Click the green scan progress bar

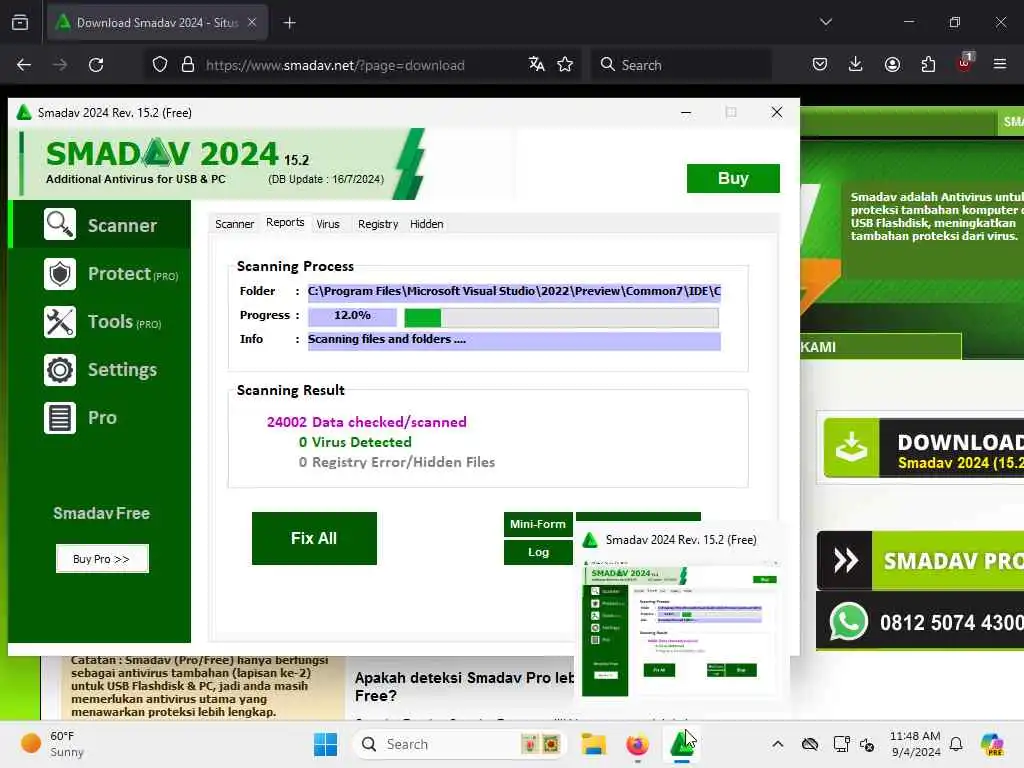point(561,317)
